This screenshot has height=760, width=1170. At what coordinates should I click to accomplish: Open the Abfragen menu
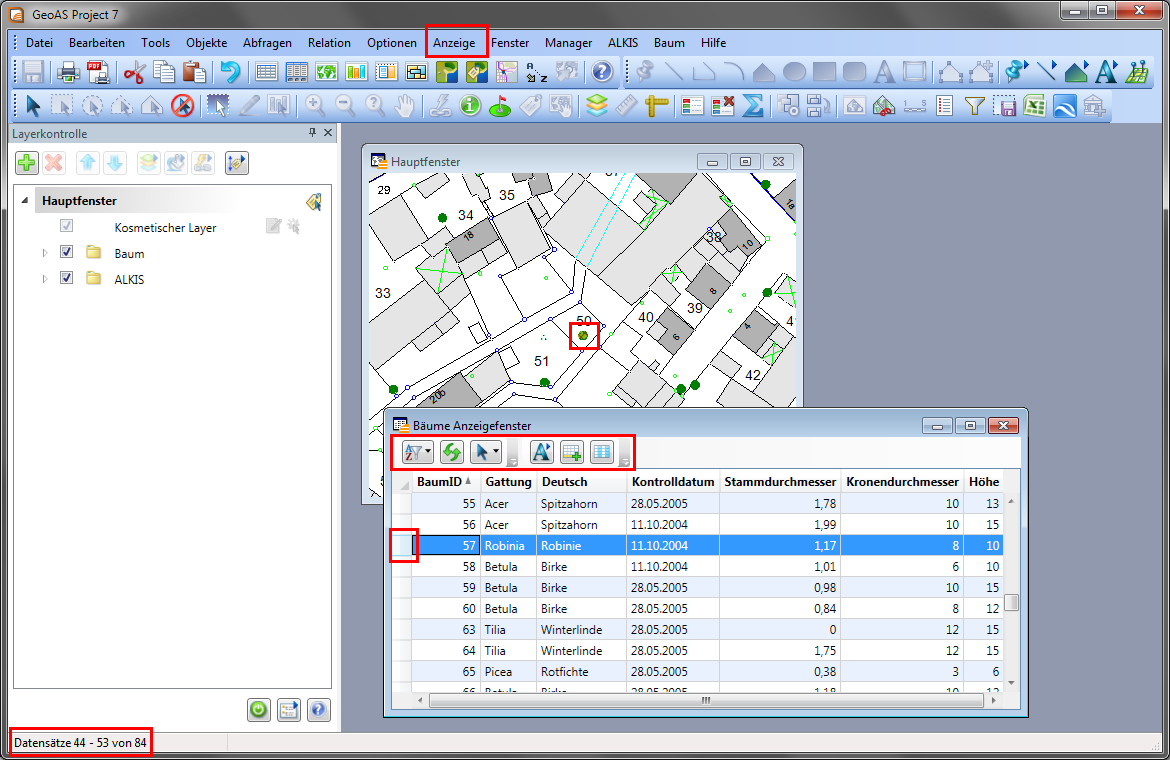pyautogui.click(x=267, y=43)
